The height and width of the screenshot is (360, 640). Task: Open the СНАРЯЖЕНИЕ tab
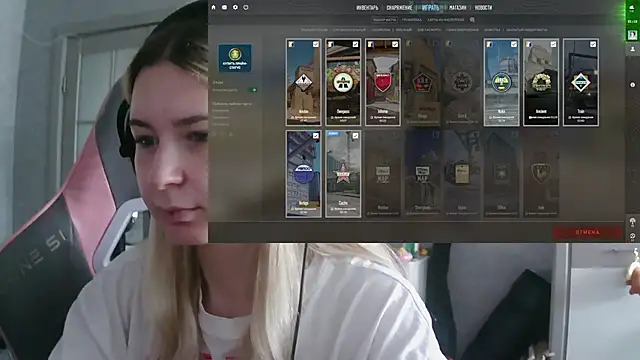pyautogui.click(x=399, y=7)
